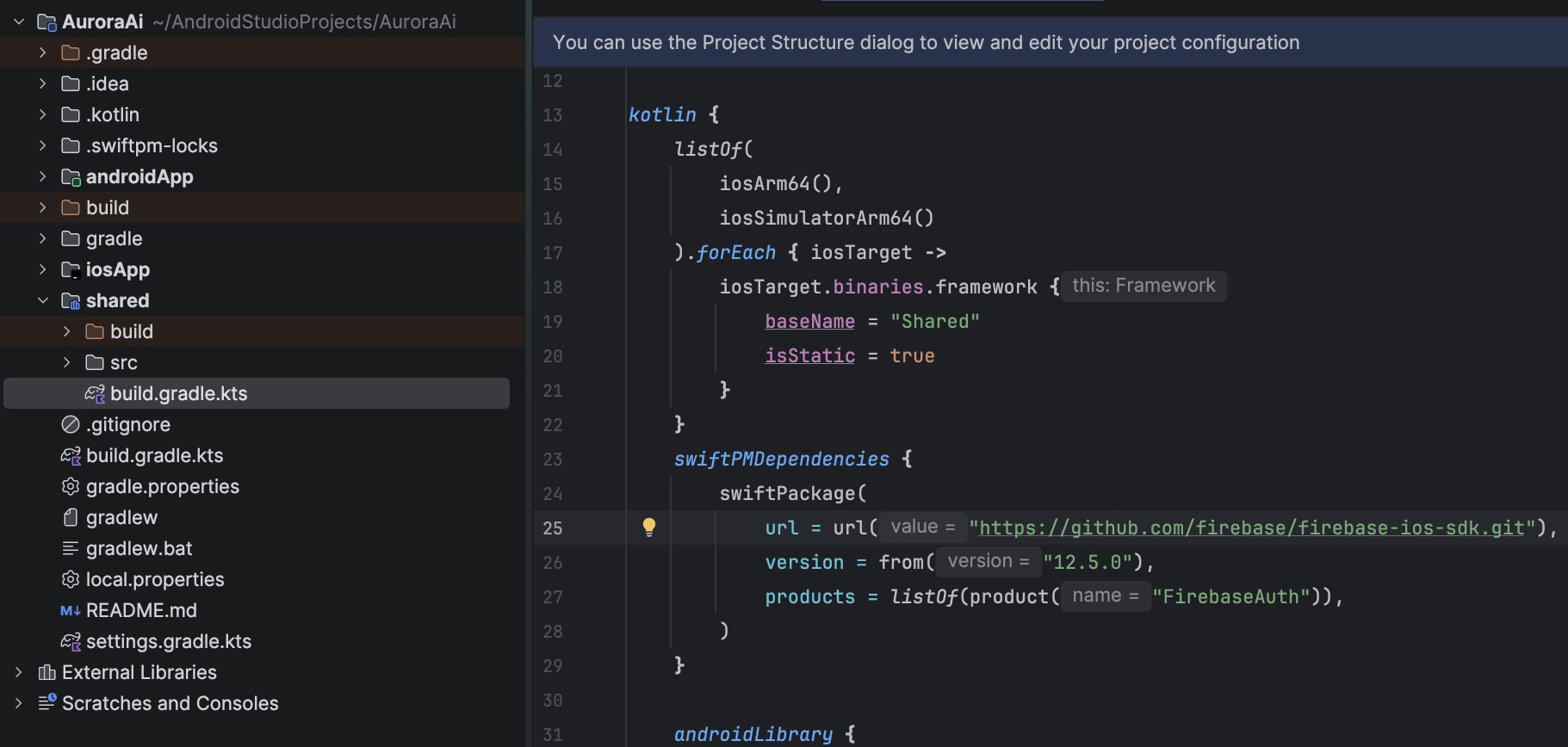The height and width of the screenshot is (747, 1568).
Task: Click the Project Structure notification banner
Action: (x=1050, y=42)
